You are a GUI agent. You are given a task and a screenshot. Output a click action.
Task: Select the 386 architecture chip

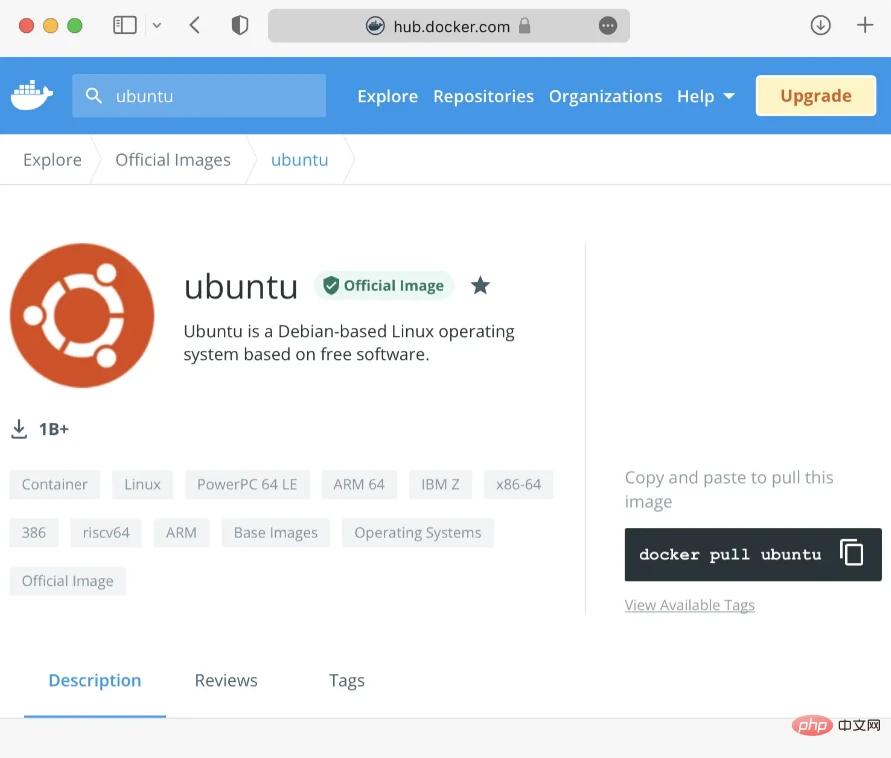coord(34,532)
